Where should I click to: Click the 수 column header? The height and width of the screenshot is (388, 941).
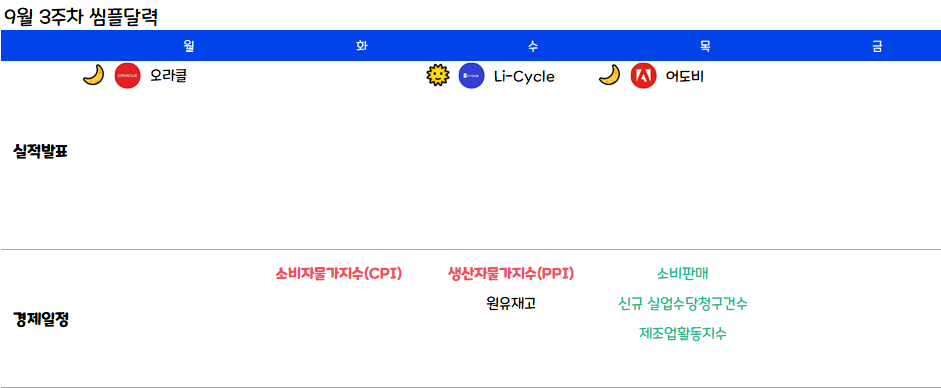pyautogui.click(x=533, y=46)
